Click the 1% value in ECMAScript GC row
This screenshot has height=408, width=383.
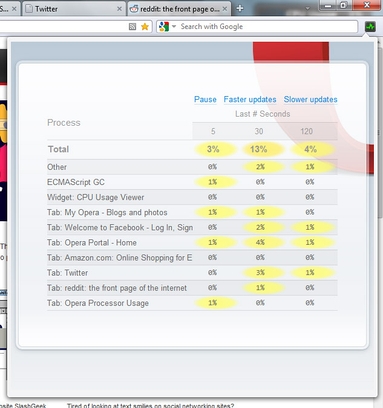(x=213, y=182)
